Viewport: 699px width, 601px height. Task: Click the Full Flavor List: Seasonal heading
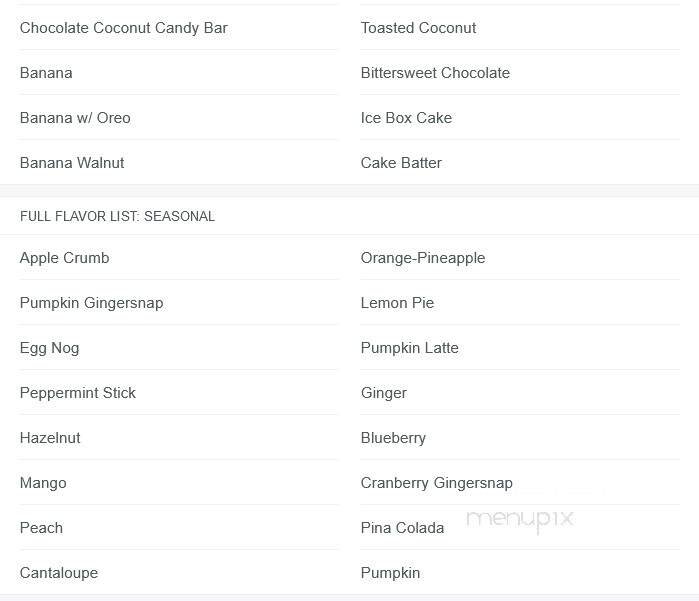[x=117, y=216]
